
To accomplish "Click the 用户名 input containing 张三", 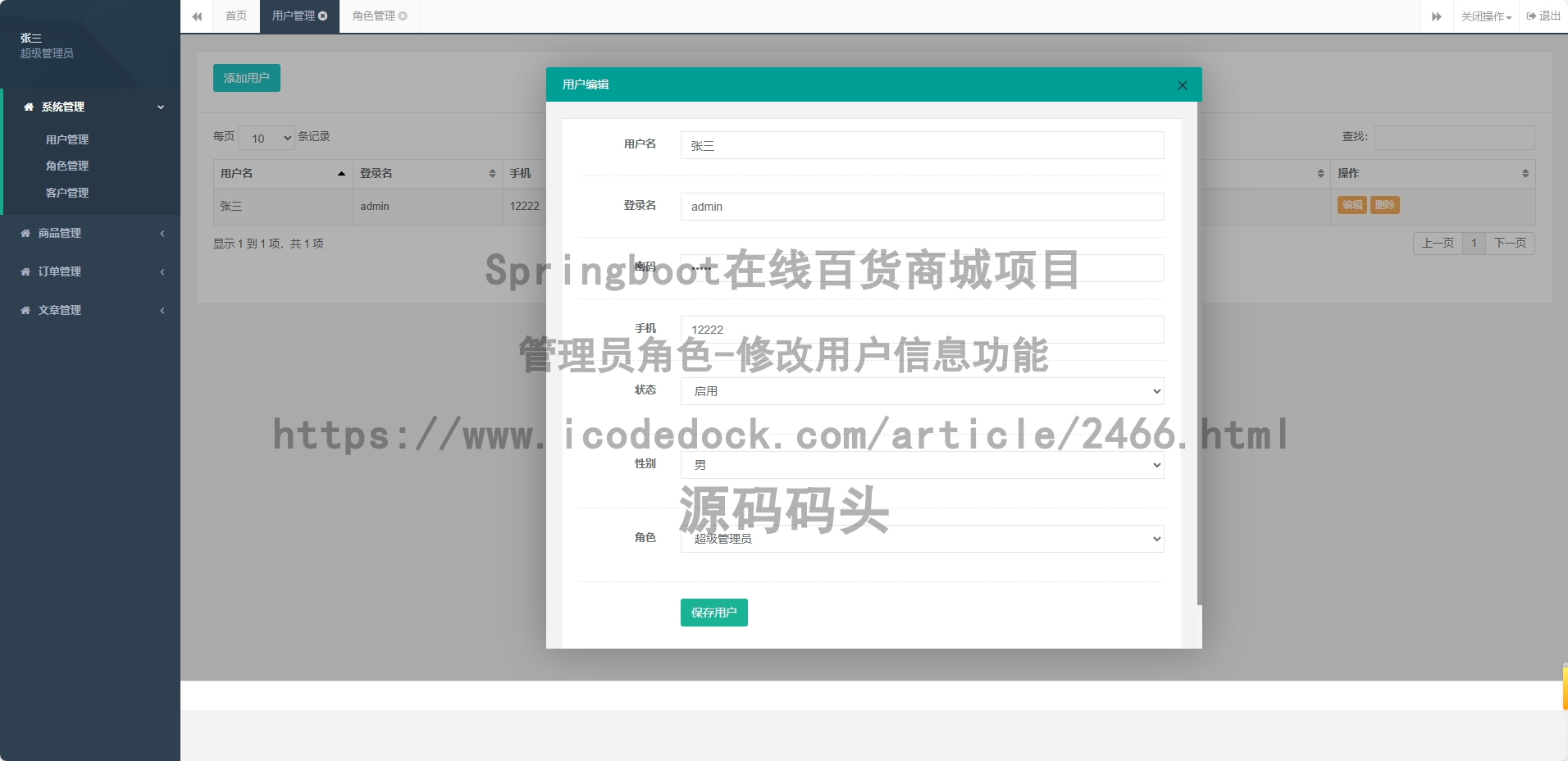I will pos(922,145).
